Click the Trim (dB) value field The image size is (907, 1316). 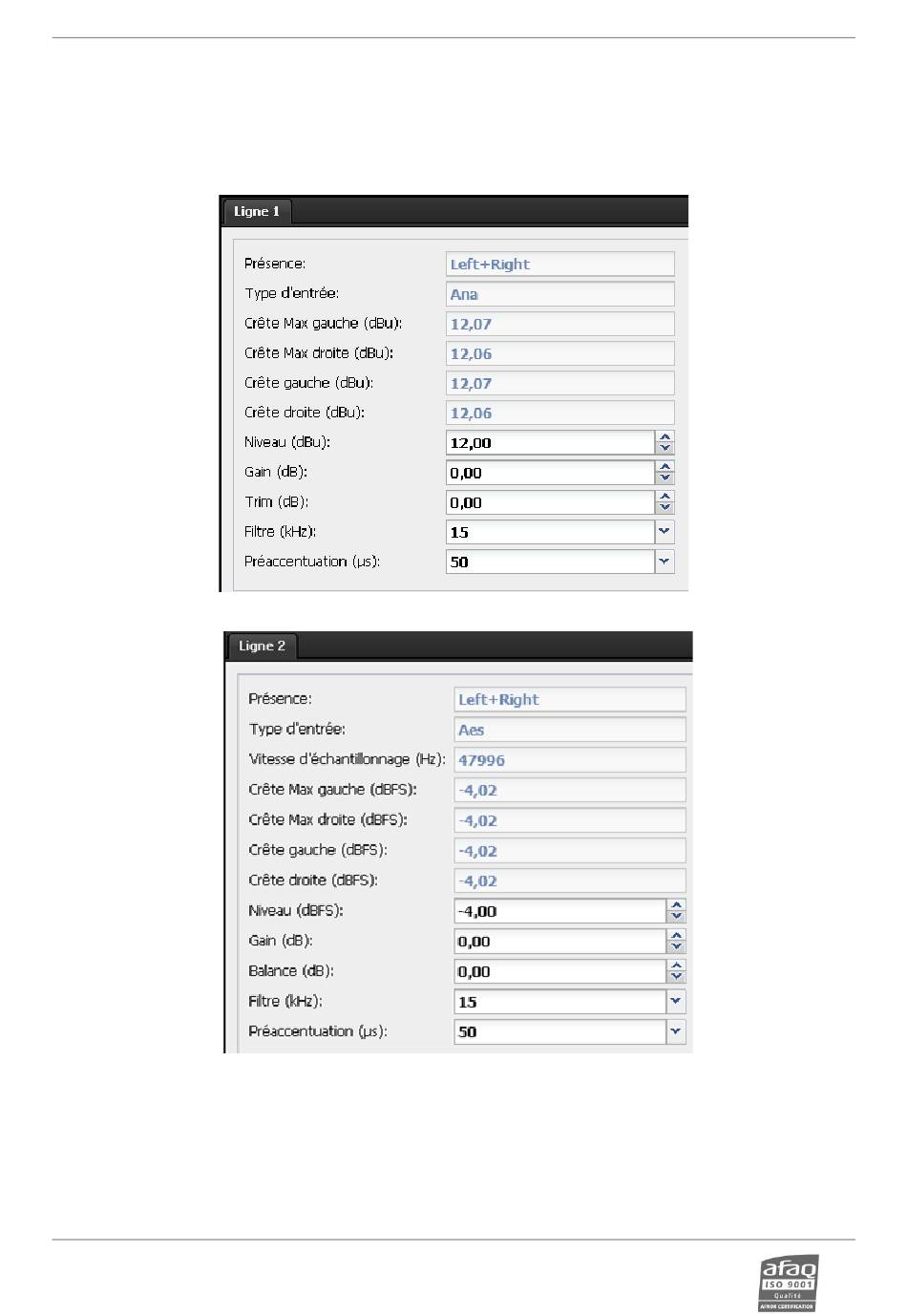click(x=550, y=502)
